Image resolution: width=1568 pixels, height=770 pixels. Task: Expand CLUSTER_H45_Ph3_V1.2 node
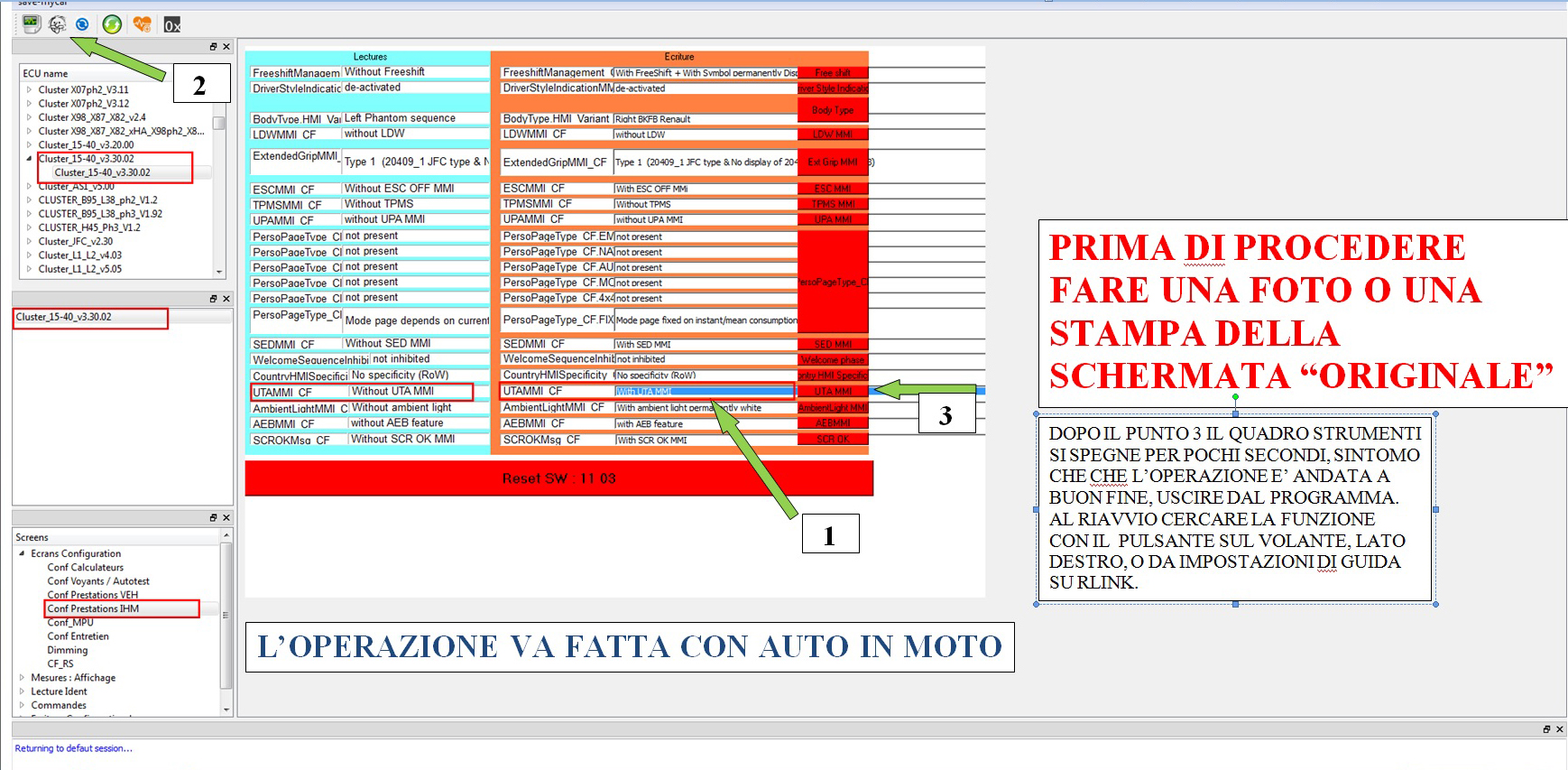29,227
